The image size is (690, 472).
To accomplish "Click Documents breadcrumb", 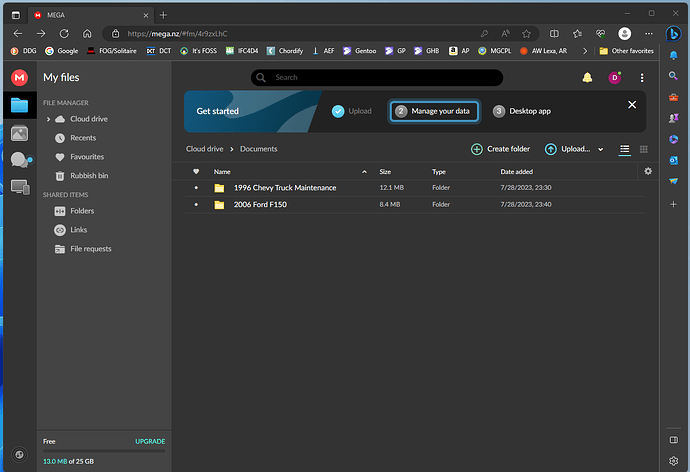I will pos(258,149).
